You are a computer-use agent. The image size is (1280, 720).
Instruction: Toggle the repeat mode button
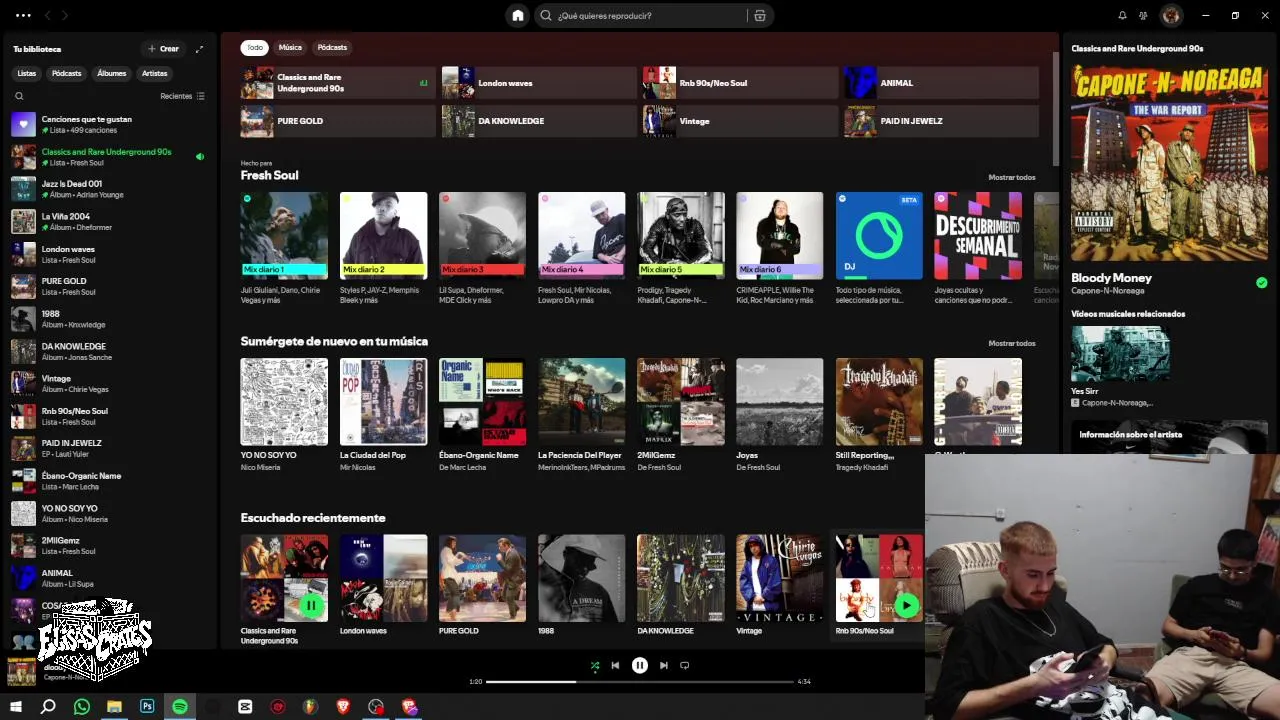coord(684,665)
